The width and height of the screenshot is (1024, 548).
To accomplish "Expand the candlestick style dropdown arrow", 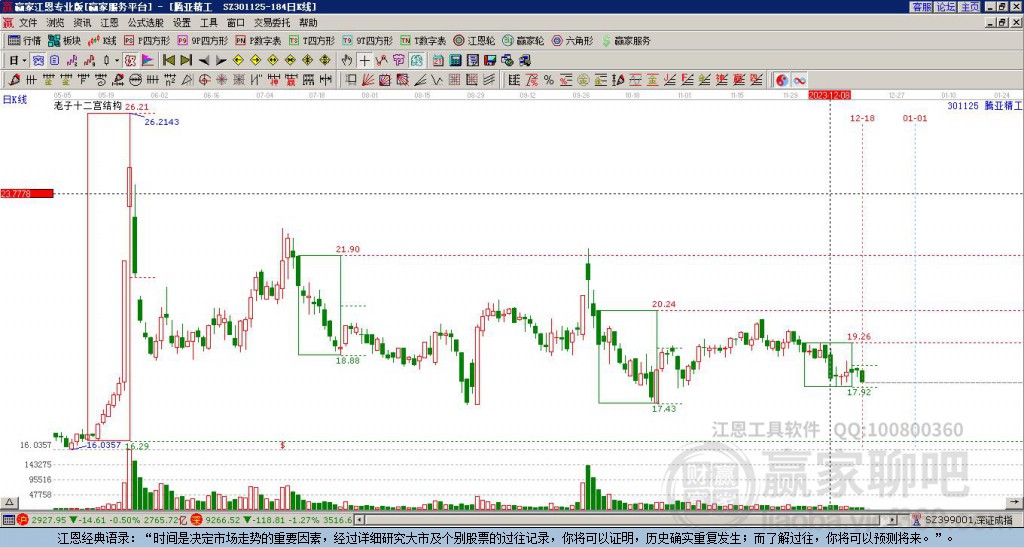I will [117, 61].
